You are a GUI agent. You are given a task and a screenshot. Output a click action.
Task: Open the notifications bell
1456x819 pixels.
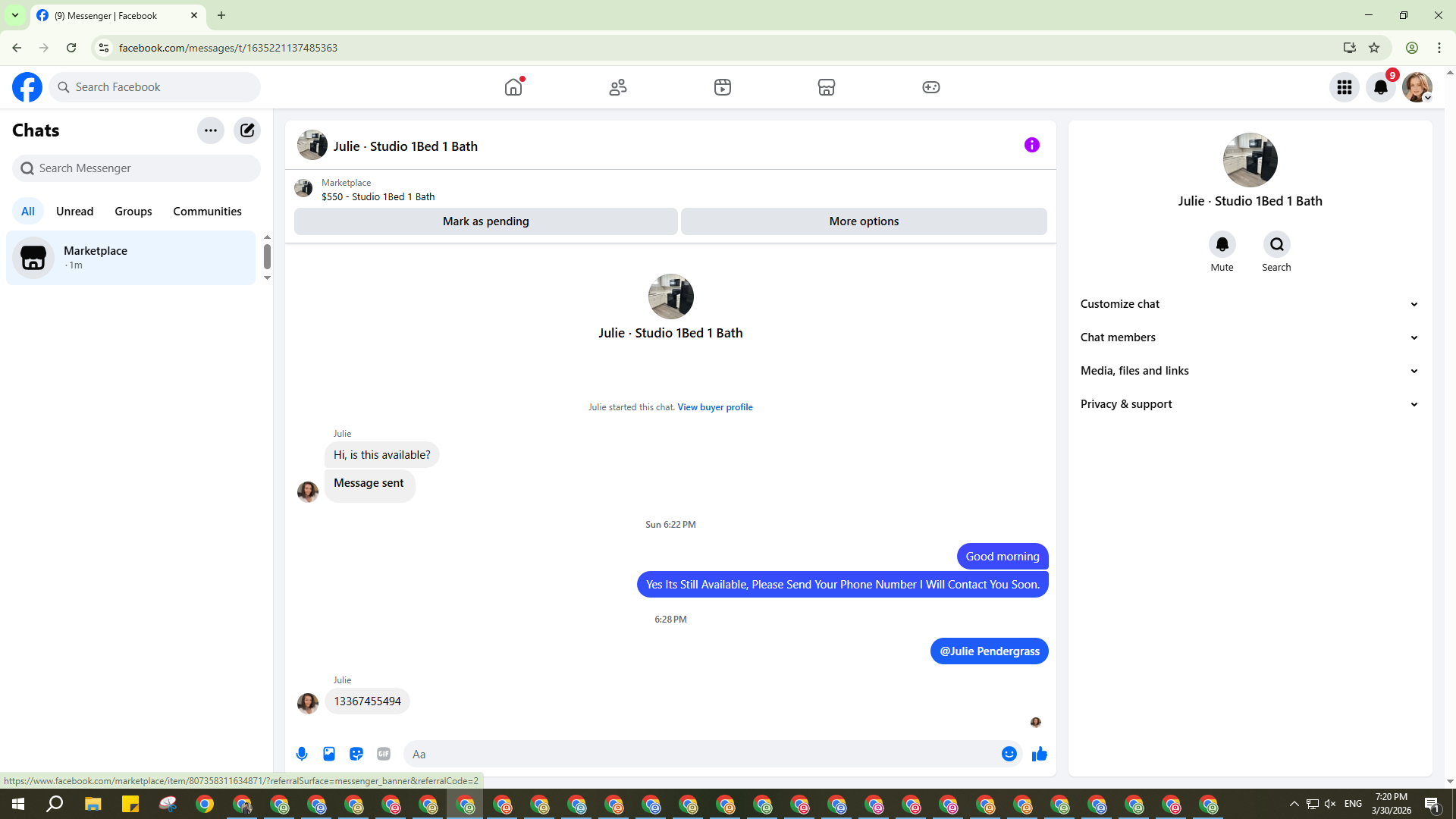1381,87
